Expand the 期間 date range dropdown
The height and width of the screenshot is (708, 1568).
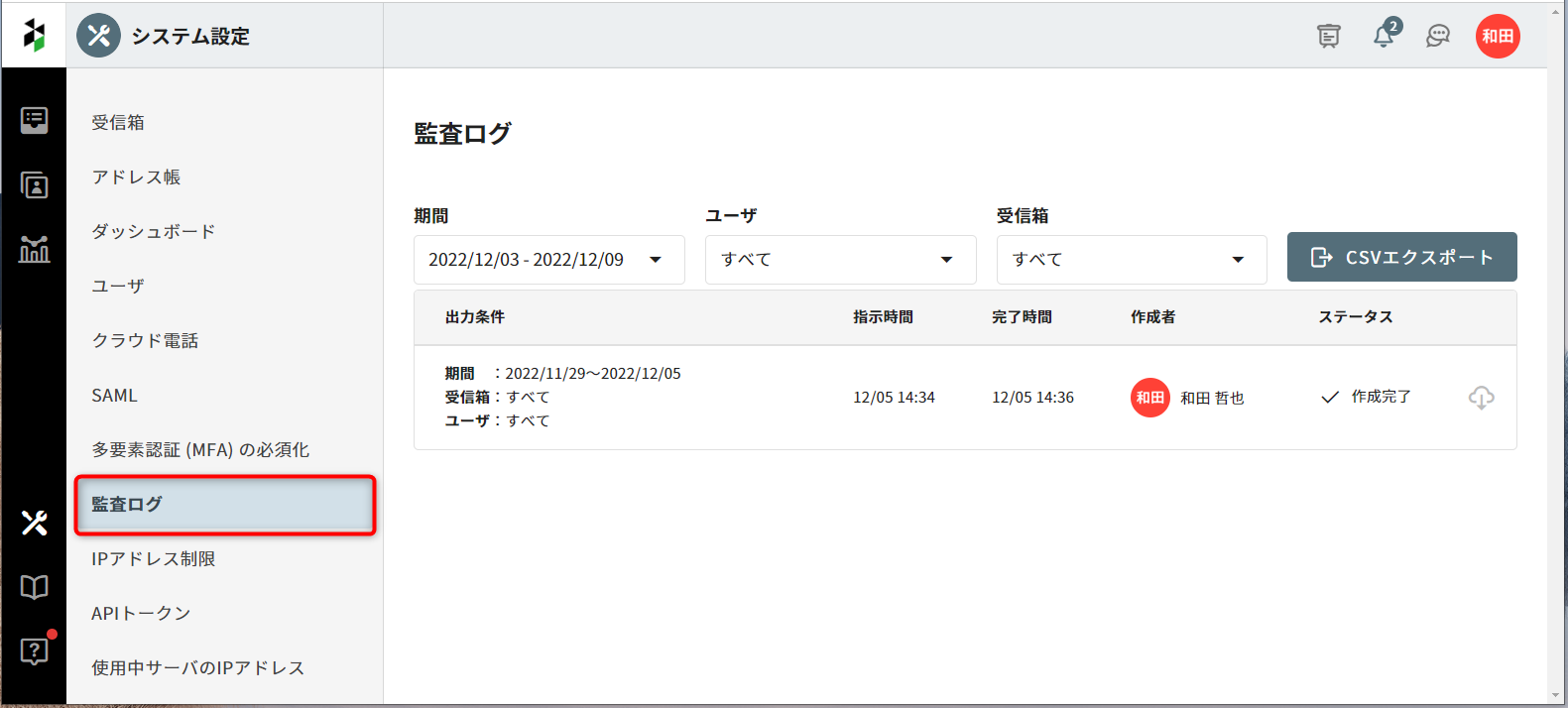point(548,260)
